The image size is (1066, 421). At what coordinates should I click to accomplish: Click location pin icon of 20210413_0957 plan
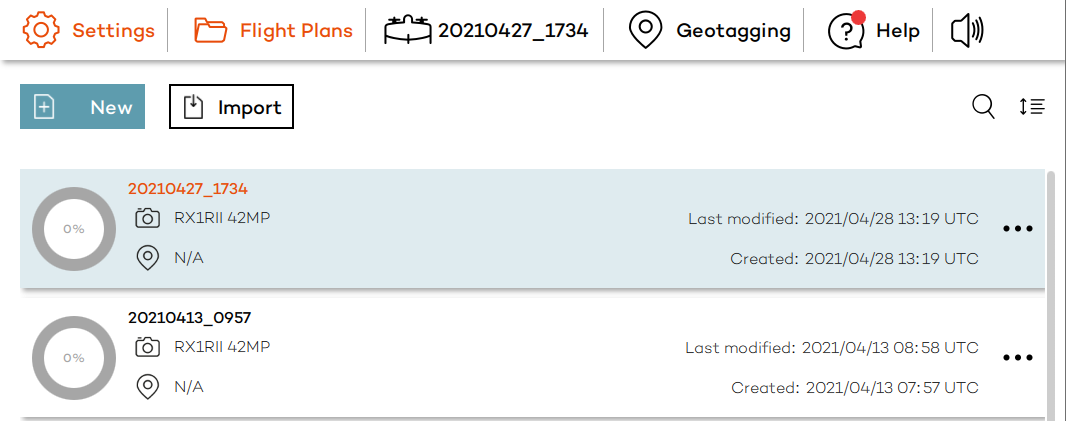[x=148, y=387]
